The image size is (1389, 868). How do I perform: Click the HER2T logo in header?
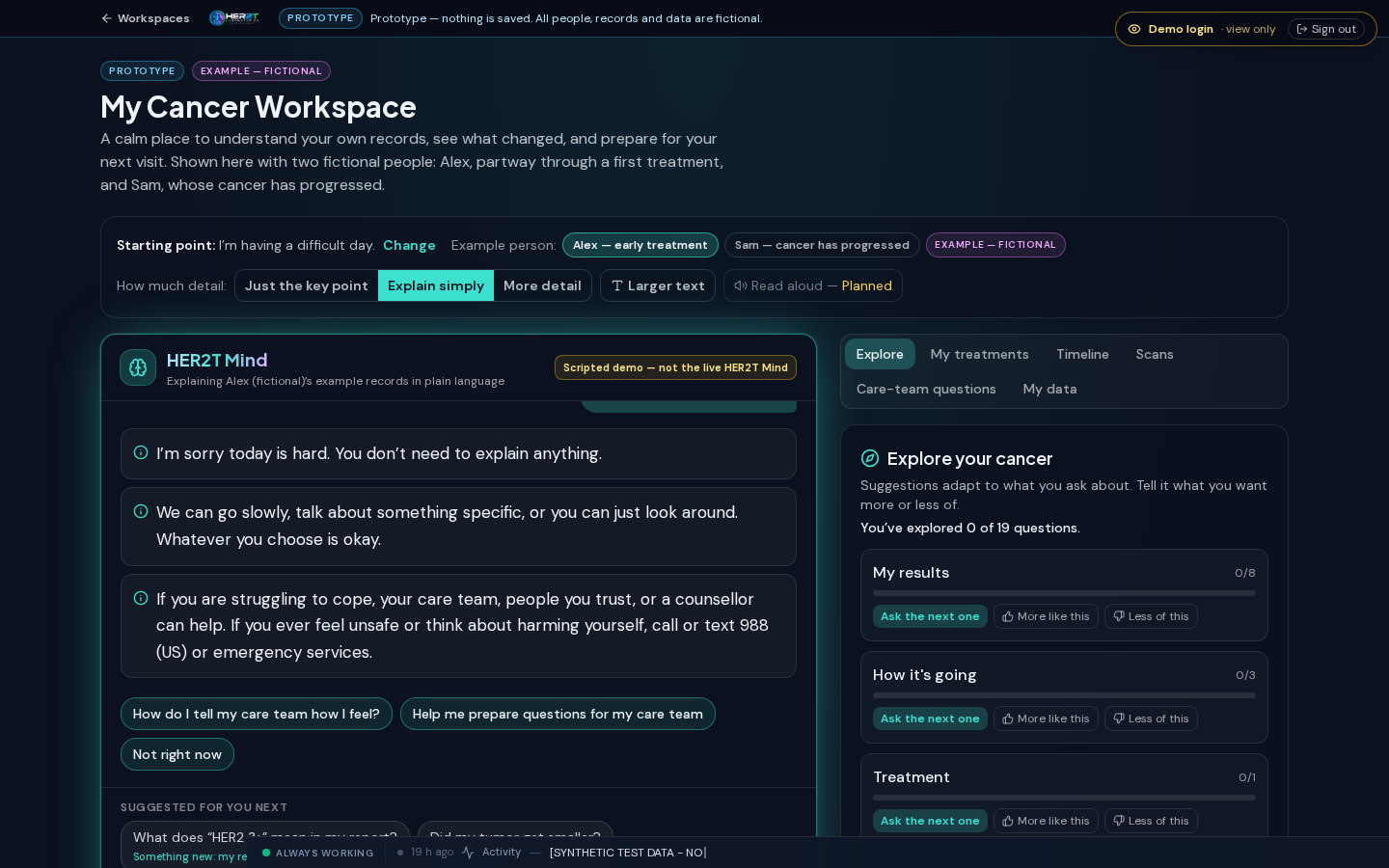(x=234, y=18)
